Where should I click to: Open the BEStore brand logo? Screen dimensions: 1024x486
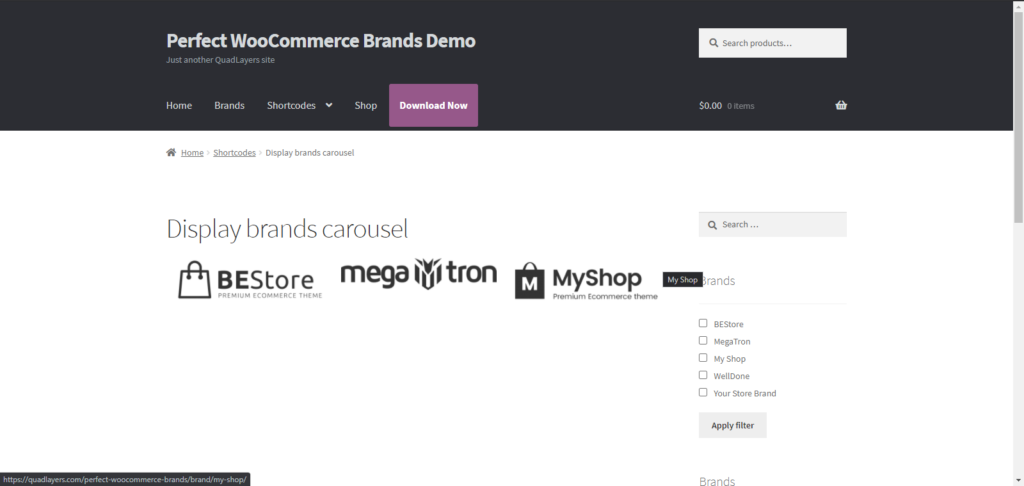click(250, 280)
